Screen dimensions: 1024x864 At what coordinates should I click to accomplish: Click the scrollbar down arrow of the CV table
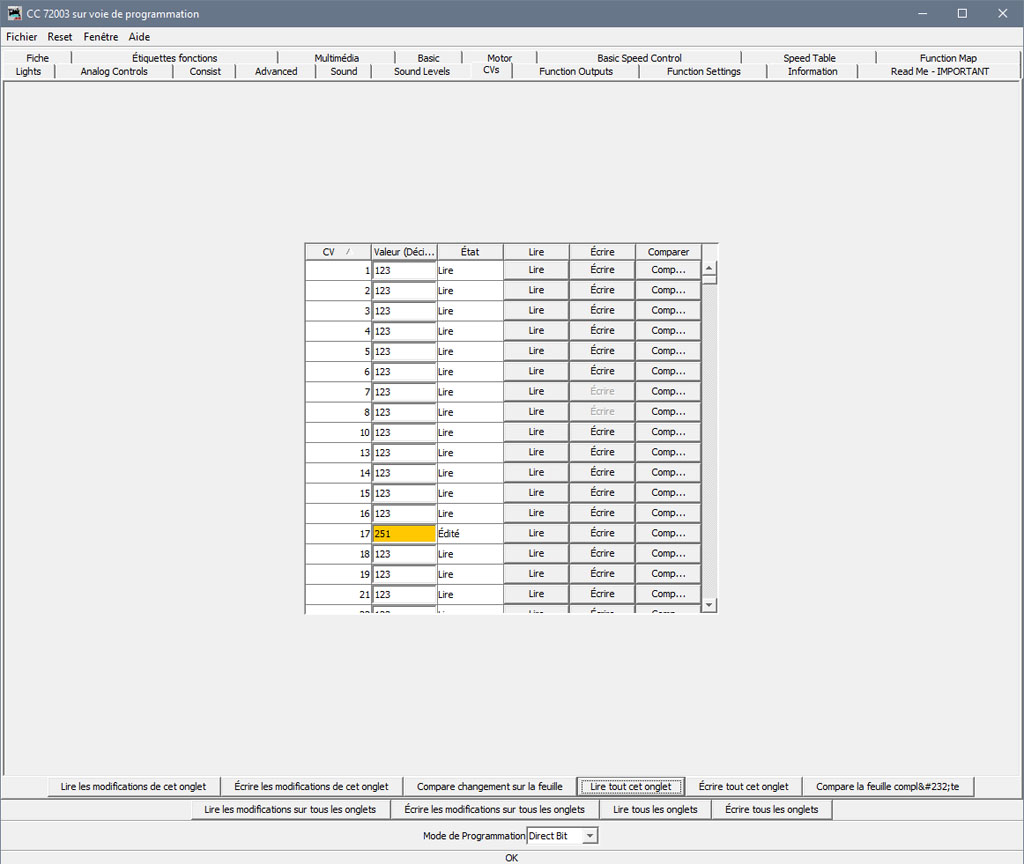point(709,605)
